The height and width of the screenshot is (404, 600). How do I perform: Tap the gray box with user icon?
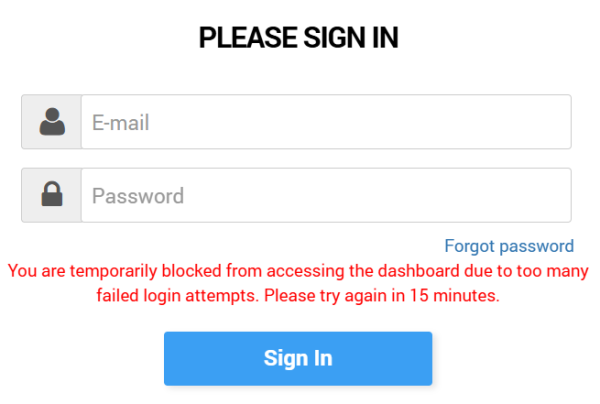[x=52, y=122]
